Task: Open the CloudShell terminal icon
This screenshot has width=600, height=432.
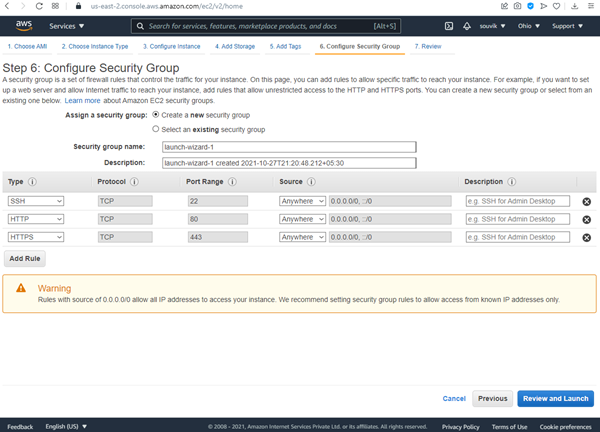Action: coord(449,26)
